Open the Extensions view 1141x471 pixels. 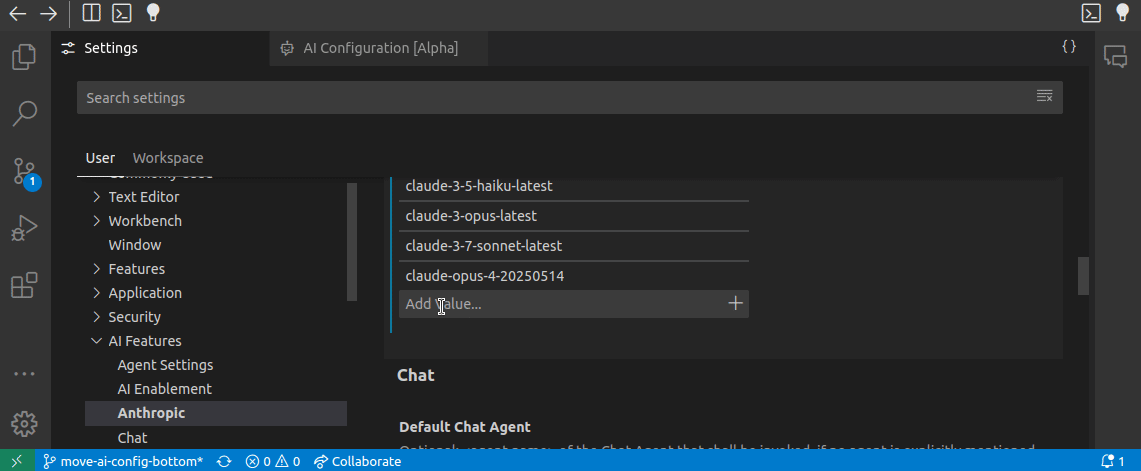pos(25,285)
